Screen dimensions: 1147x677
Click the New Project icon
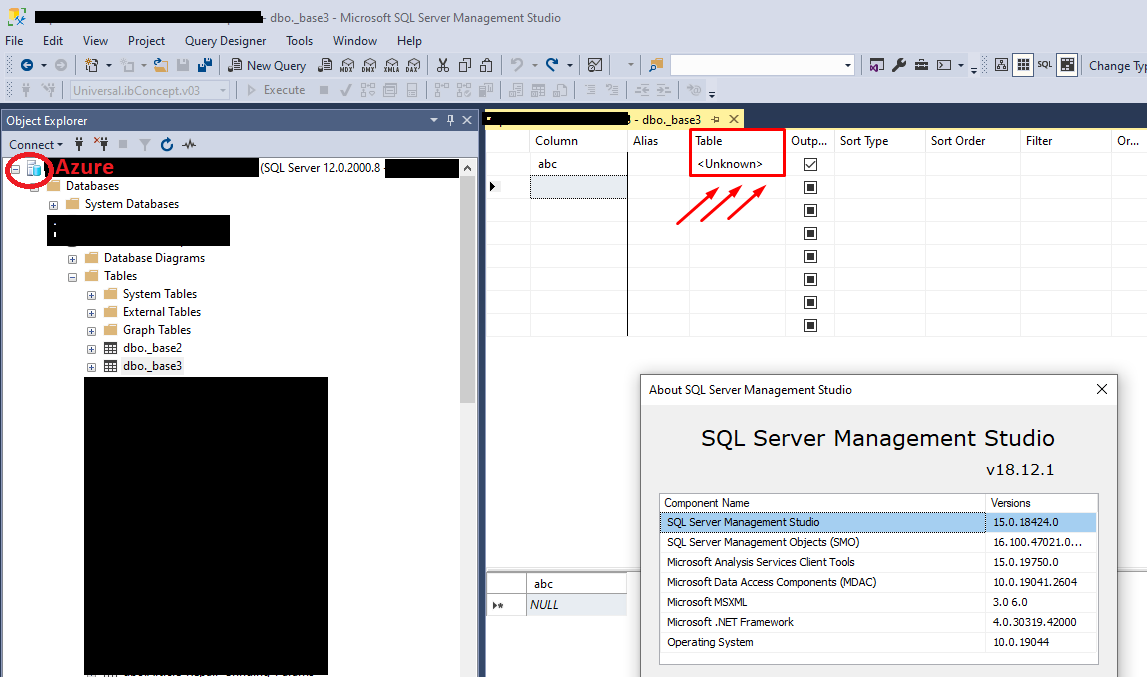(x=91, y=65)
